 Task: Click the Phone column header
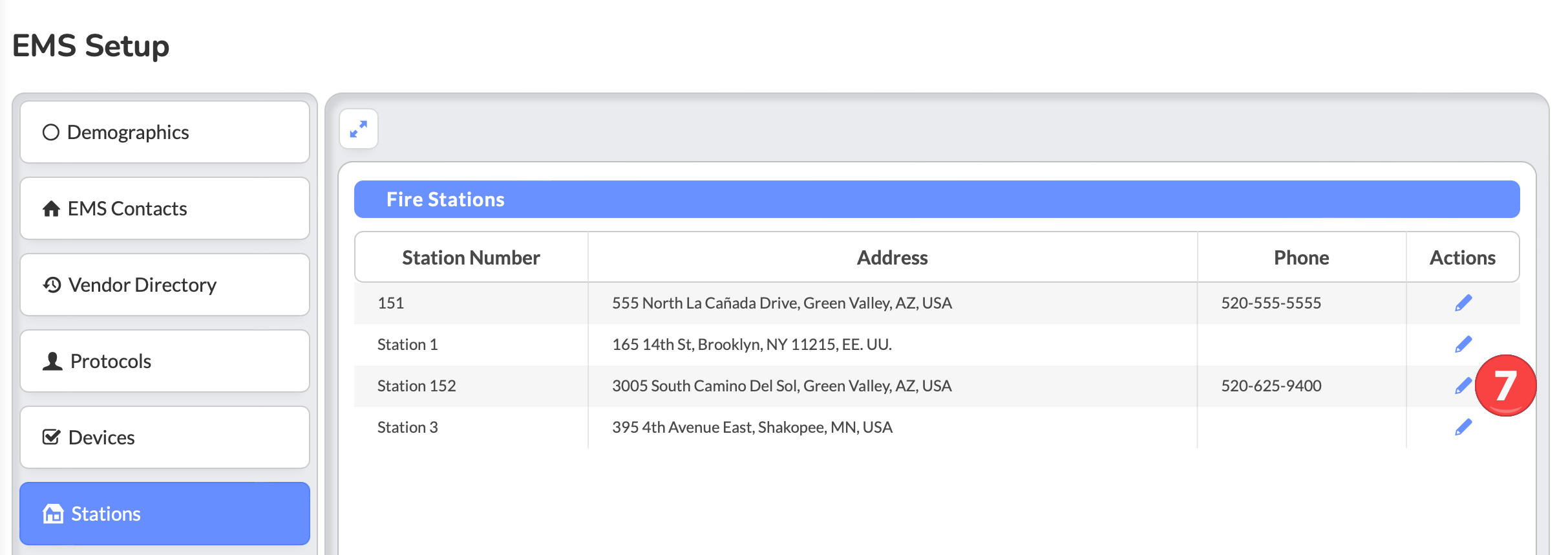point(1301,257)
